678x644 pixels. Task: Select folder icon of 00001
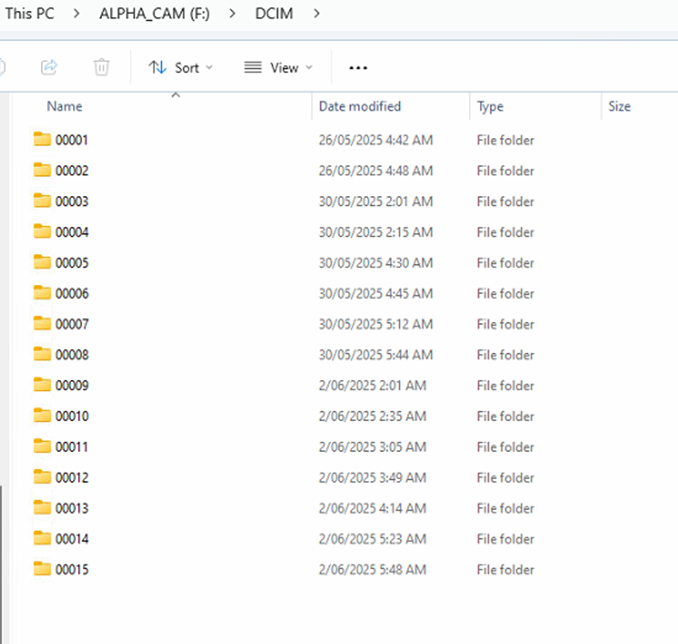point(42,139)
